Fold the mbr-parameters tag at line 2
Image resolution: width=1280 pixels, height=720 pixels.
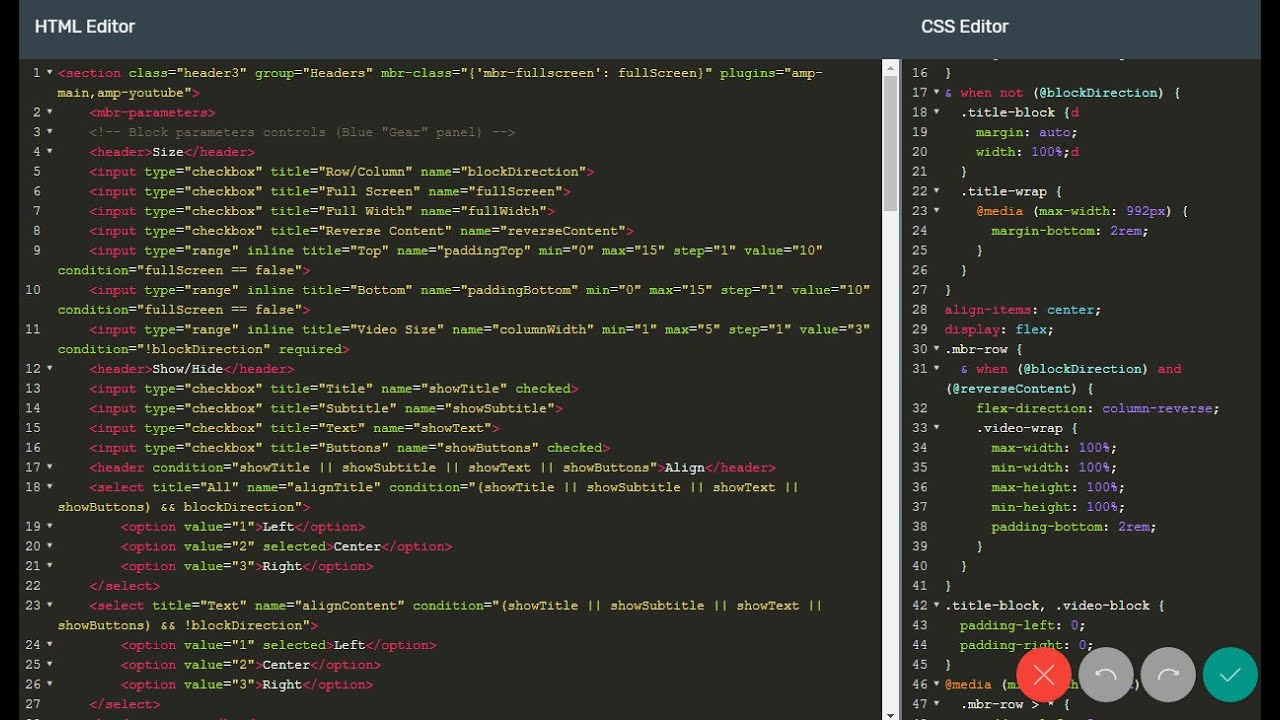[x=50, y=112]
